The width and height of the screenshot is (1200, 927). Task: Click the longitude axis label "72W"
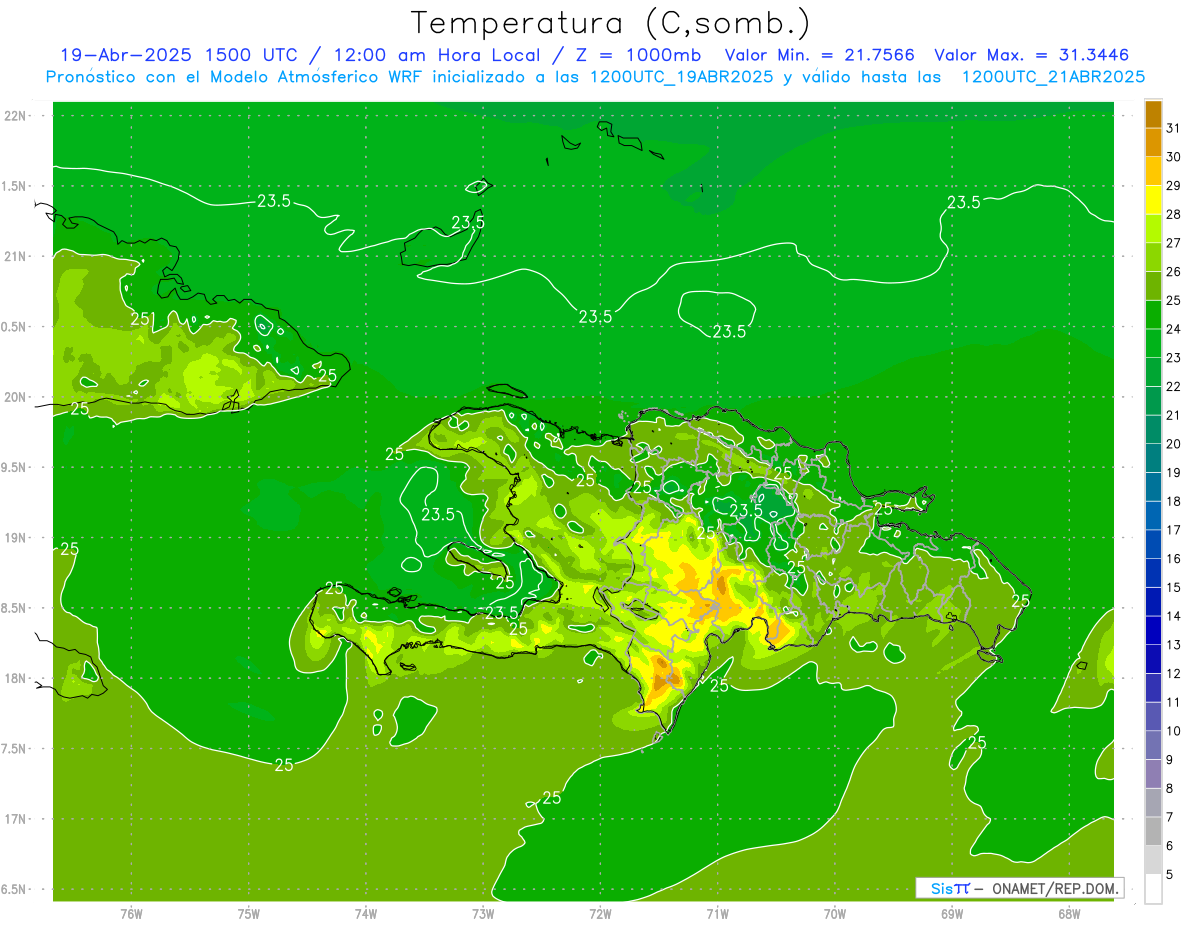(x=600, y=913)
